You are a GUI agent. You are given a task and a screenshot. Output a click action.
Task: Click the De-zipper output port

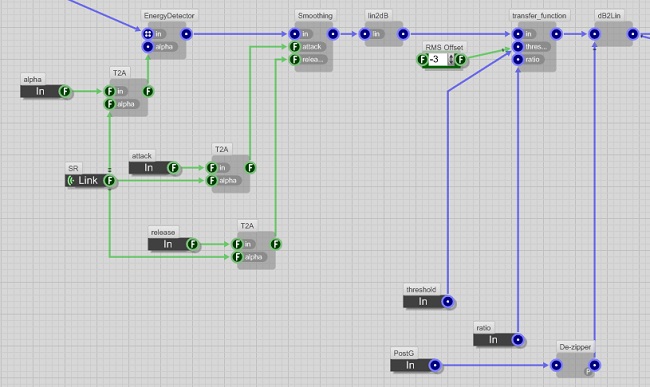click(594, 365)
